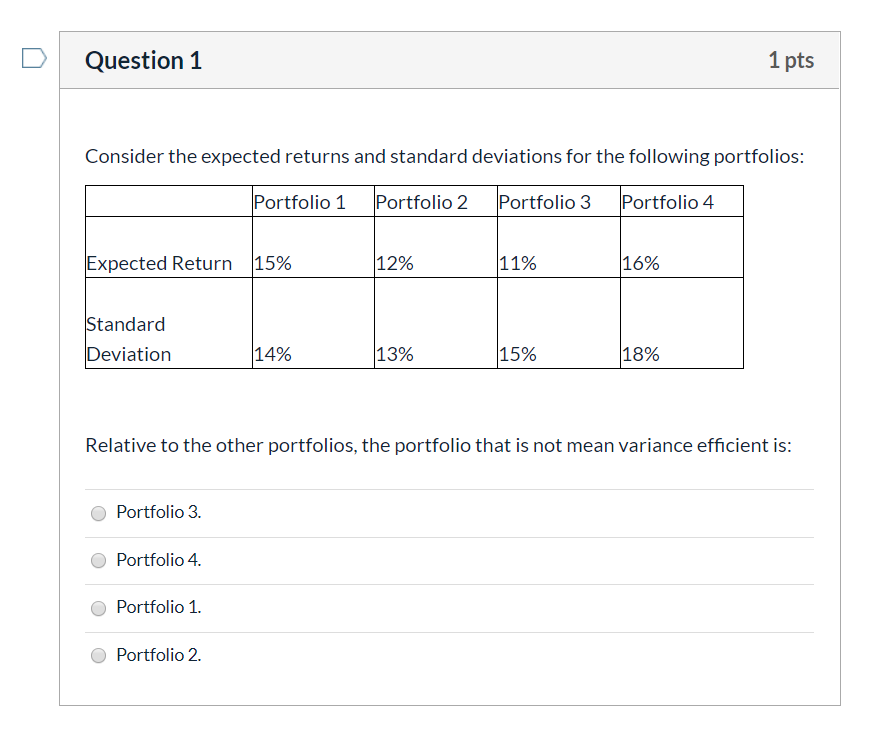Image resolution: width=889 pixels, height=738 pixels.
Task: Select the Portfolio 2 radio button
Action: coord(98,655)
